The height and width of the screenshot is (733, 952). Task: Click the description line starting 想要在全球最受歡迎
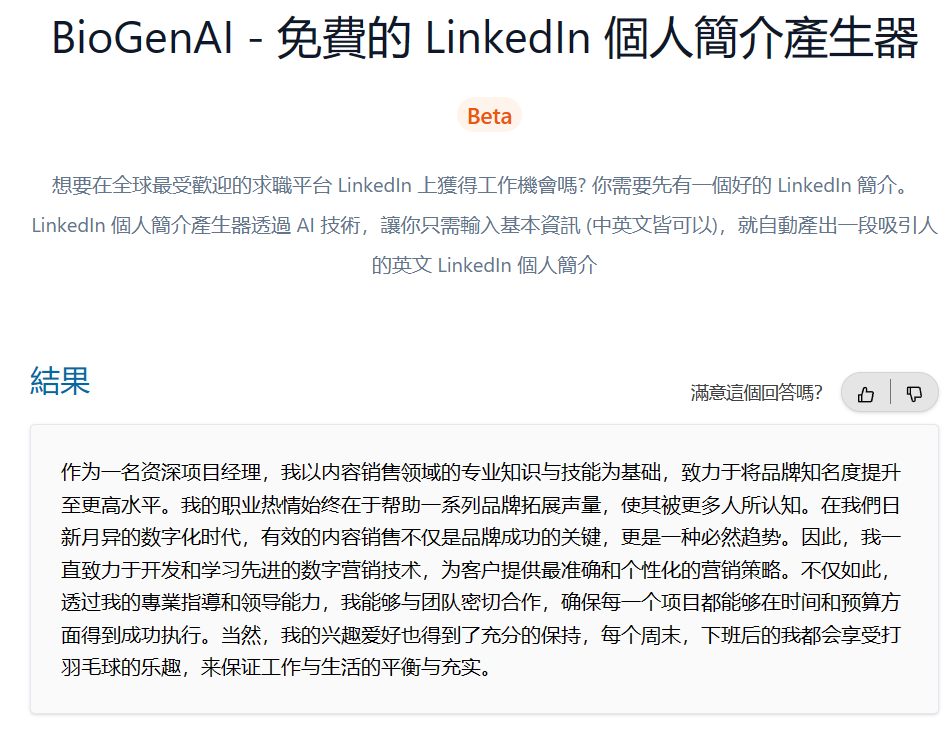tap(480, 185)
